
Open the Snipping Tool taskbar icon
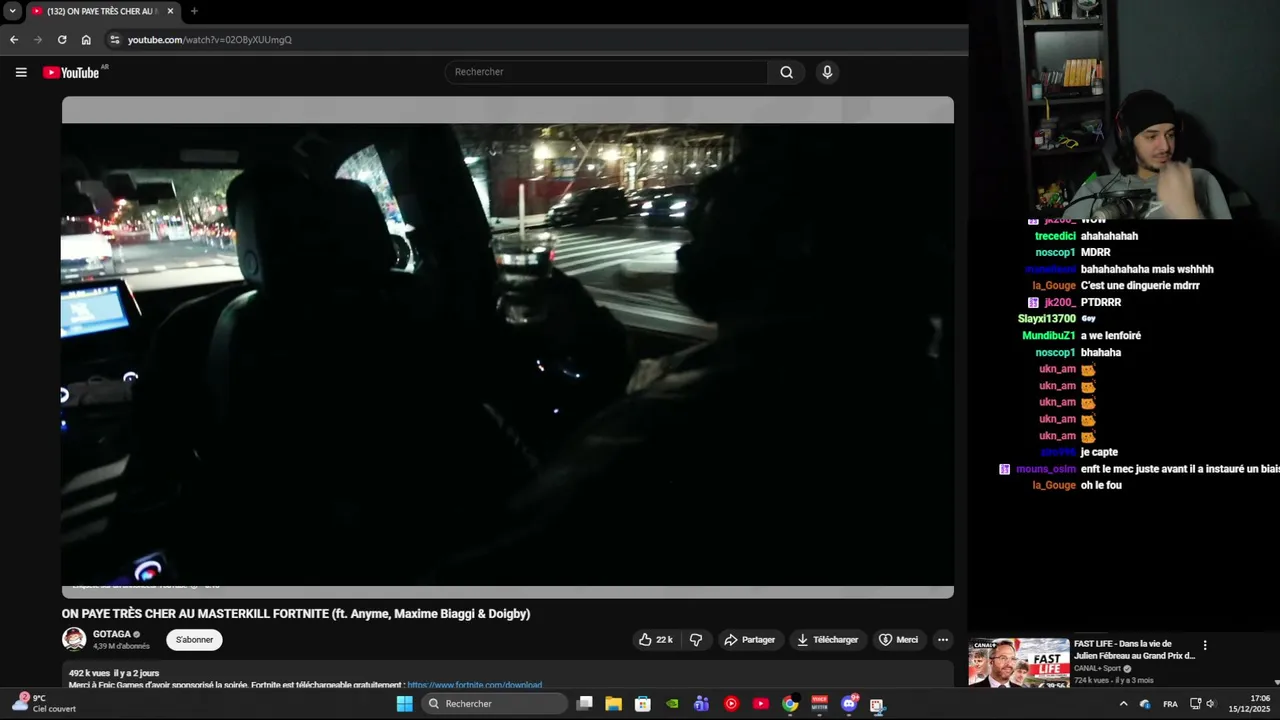tap(878, 704)
